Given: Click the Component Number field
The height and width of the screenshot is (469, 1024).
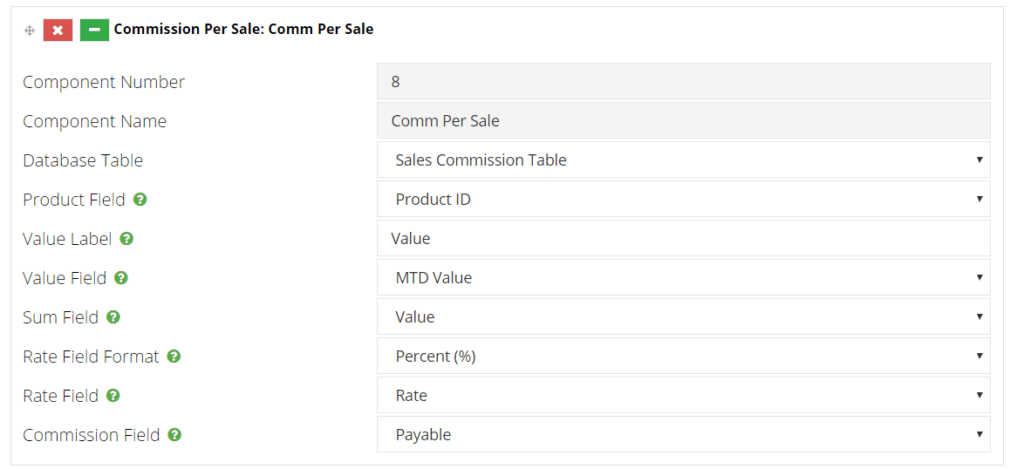Looking at the screenshot, I should pyautogui.click(x=684, y=82).
